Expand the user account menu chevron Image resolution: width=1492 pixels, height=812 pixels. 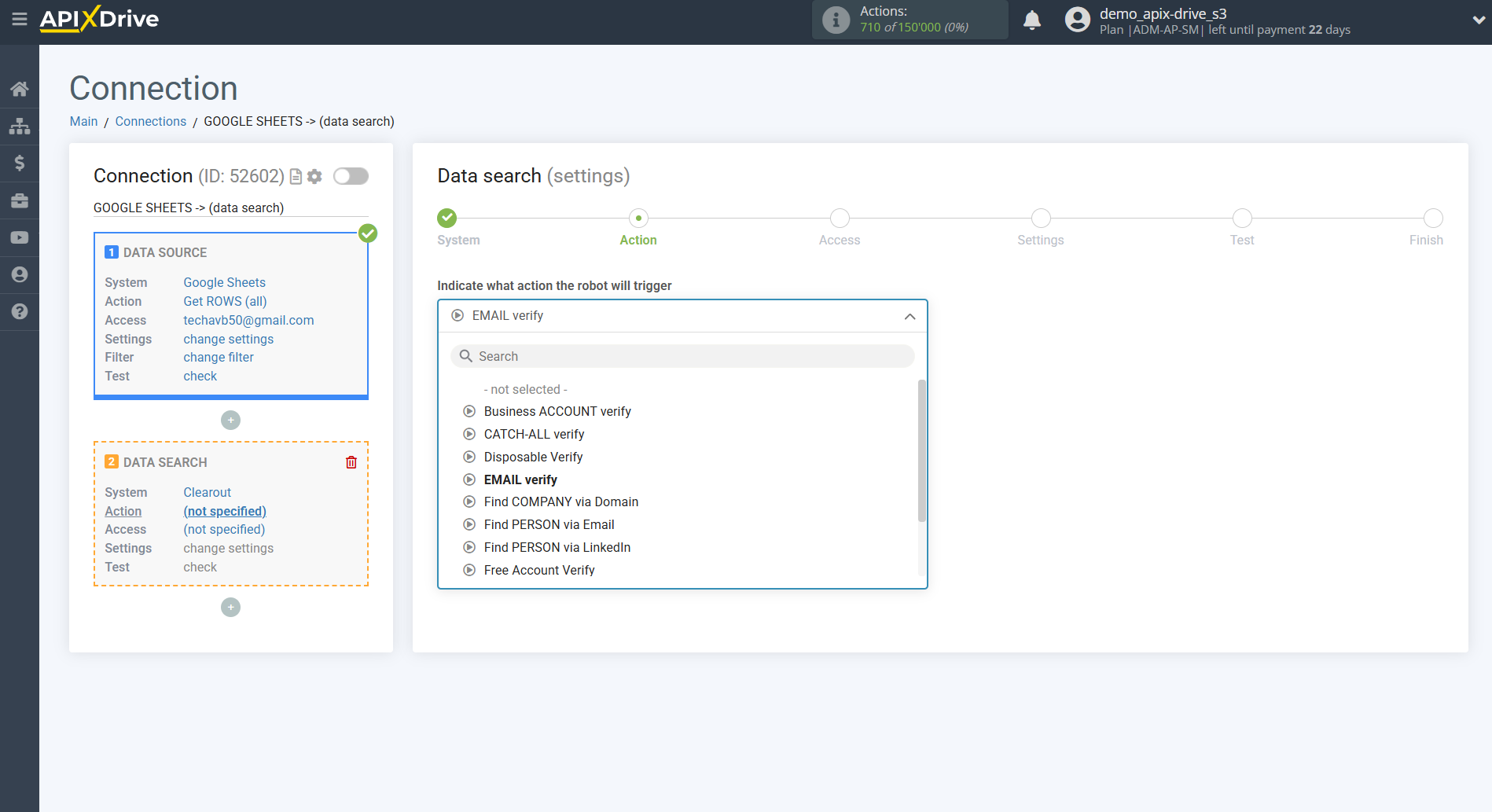tap(1478, 20)
